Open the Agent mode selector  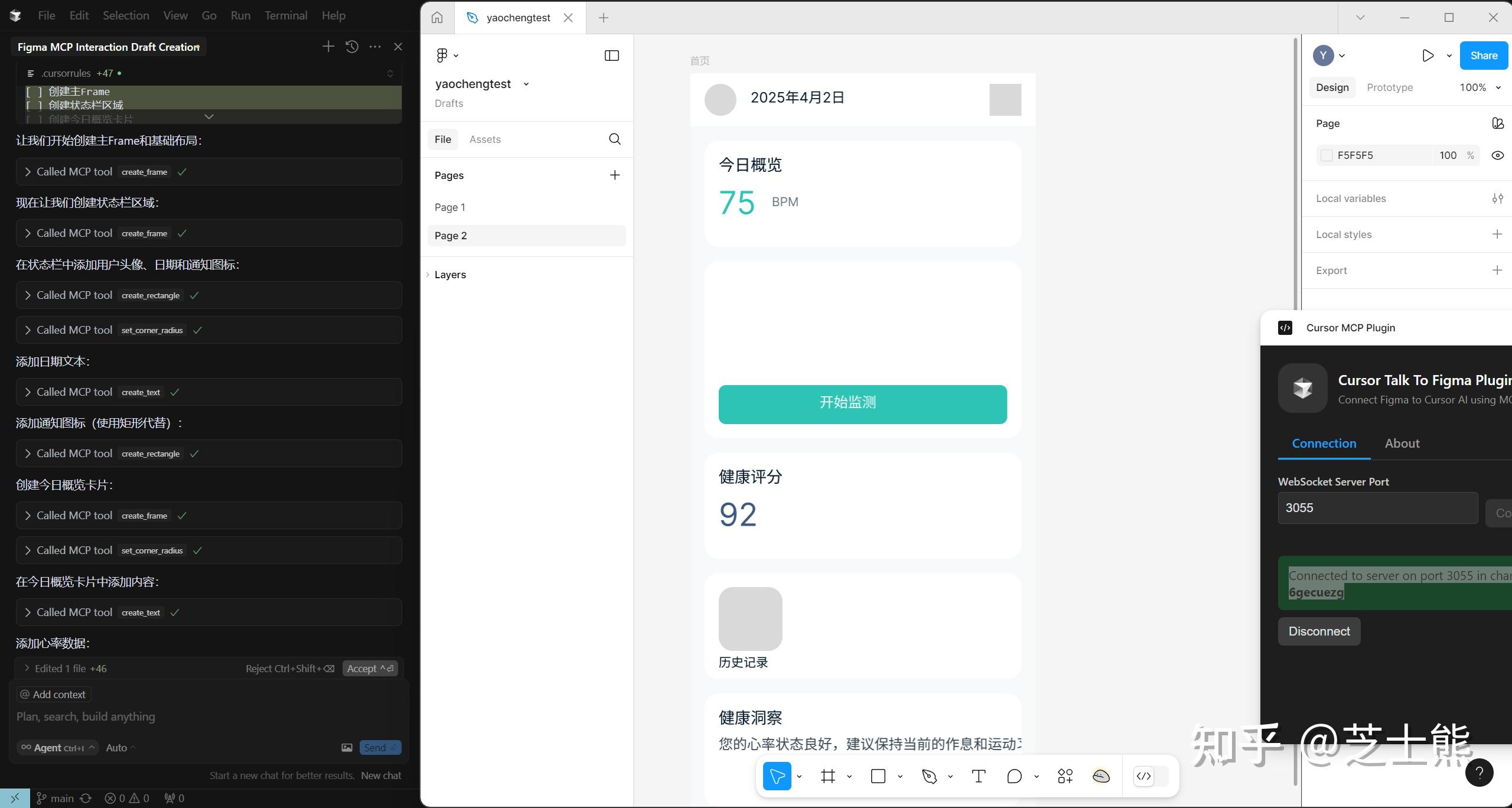(x=57, y=748)
